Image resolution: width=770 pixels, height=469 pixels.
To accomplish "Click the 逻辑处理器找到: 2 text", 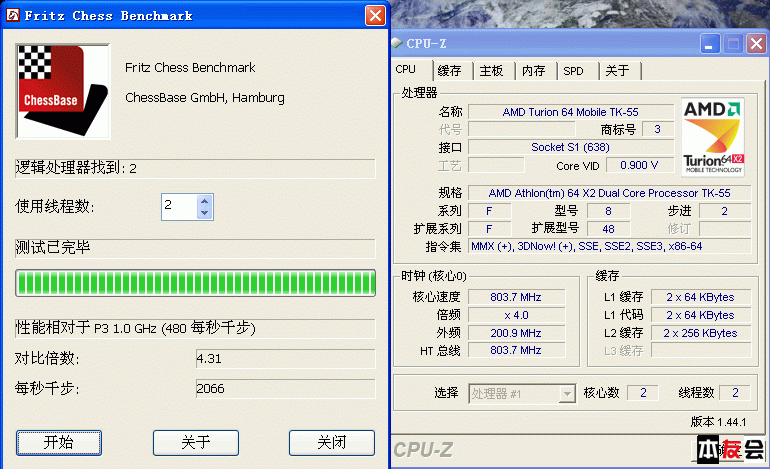I will pos(76,168).
